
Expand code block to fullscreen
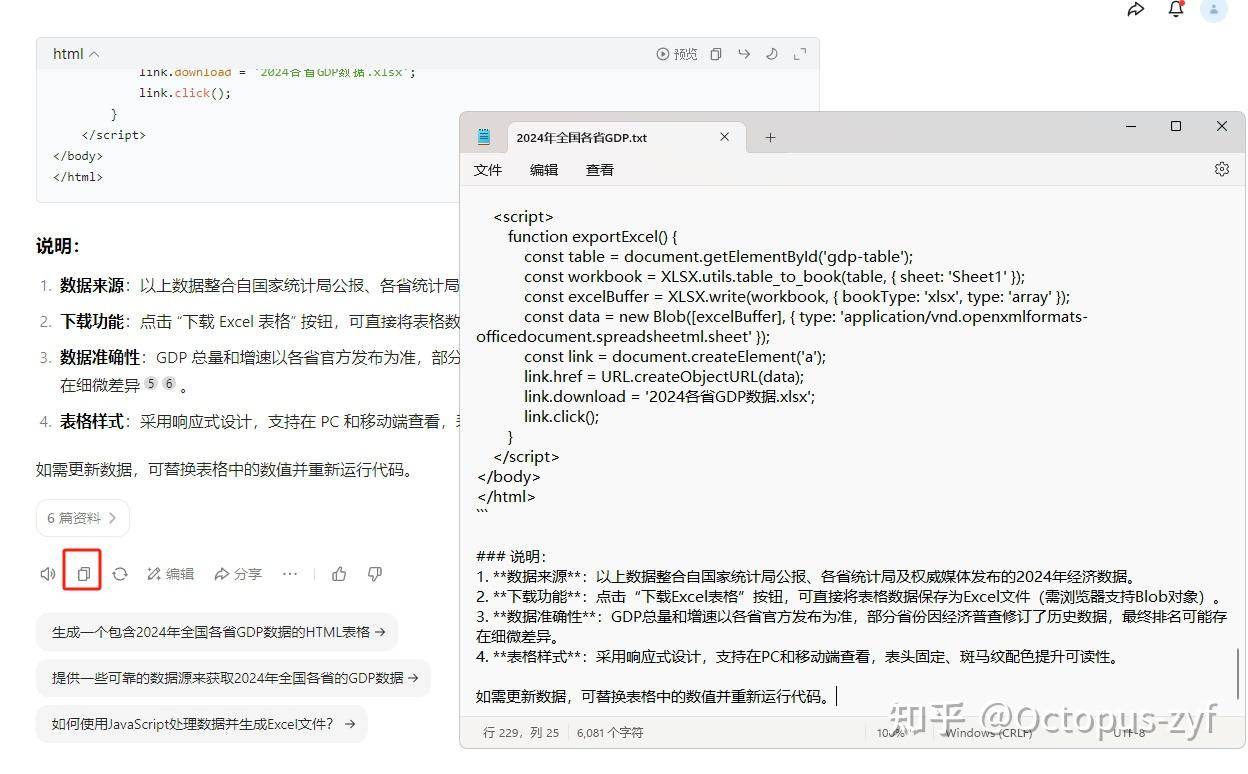click(x=800, y=54)
